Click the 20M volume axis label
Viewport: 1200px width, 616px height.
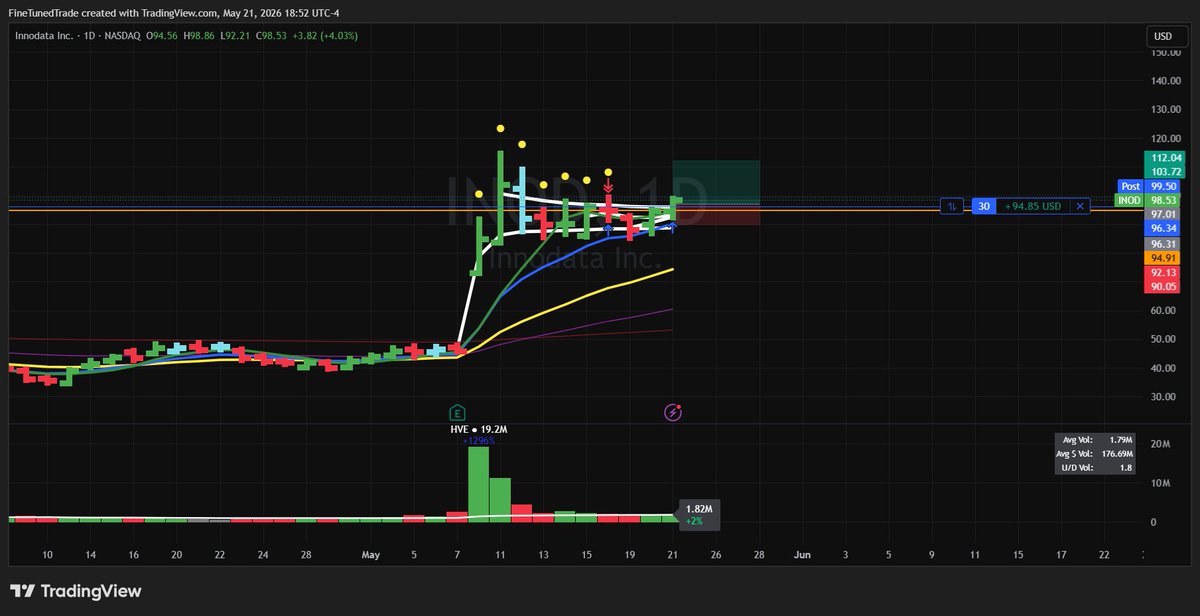(x=1158, y=444)
